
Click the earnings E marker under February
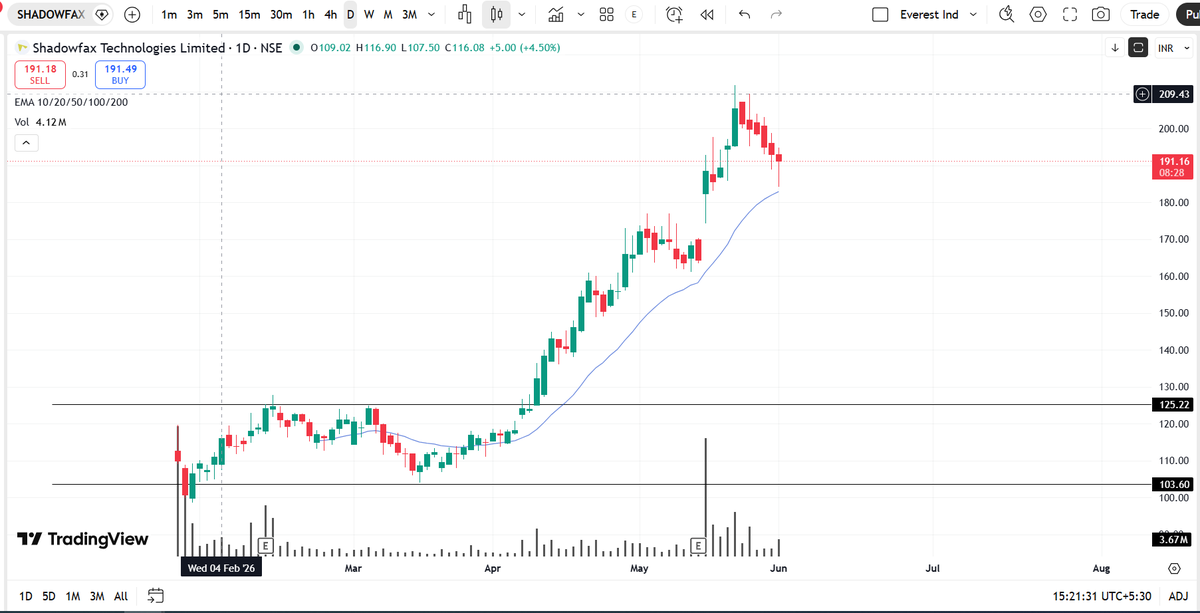pos(265,545)
